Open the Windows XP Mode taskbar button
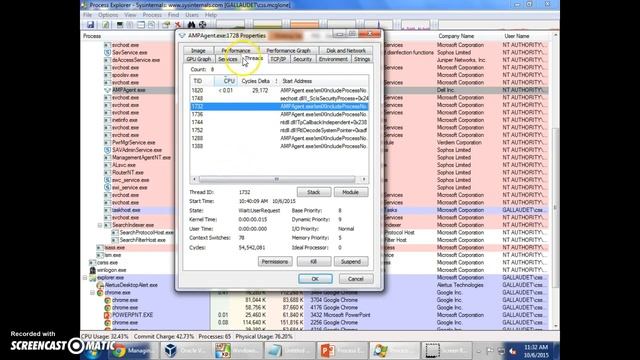Image resolution: width=640 pixels, height=360 pixels. pos(237,351)
